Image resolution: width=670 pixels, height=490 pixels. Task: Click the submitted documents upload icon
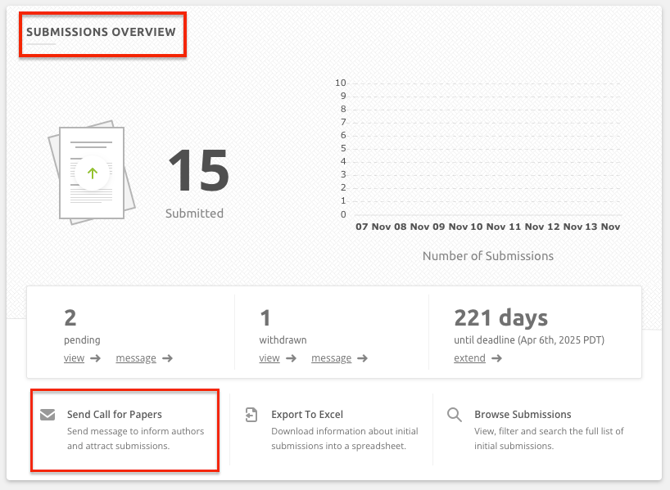[x=91, y=173]
